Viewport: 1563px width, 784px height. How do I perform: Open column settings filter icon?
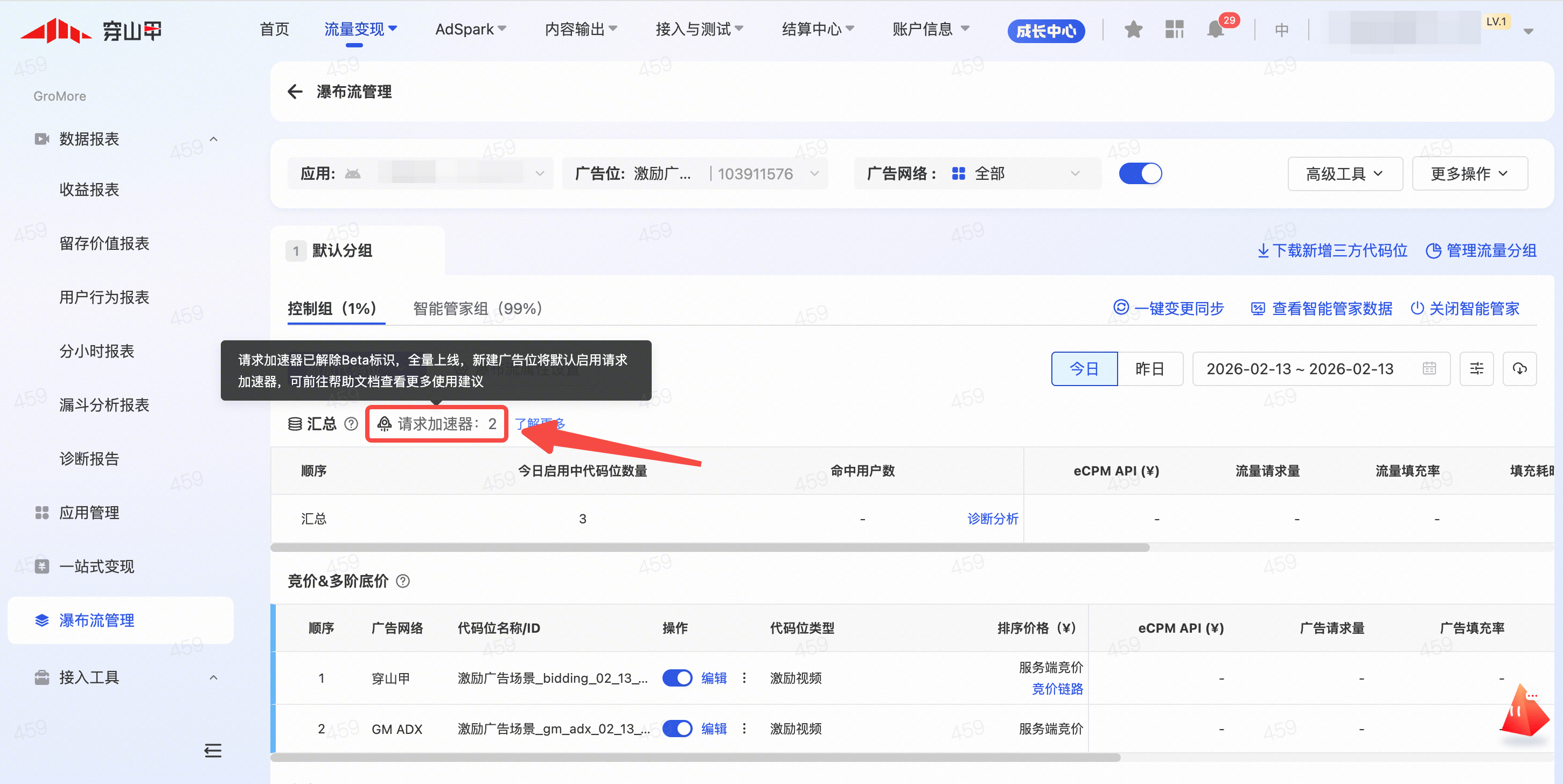click(x=1476, y=368)
